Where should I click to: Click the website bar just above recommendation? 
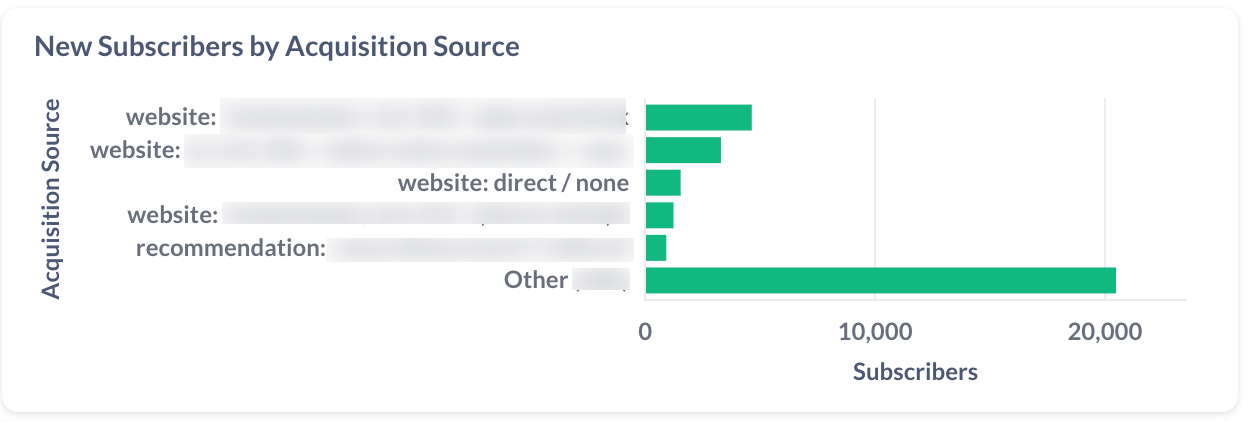[x=659, y=215]
